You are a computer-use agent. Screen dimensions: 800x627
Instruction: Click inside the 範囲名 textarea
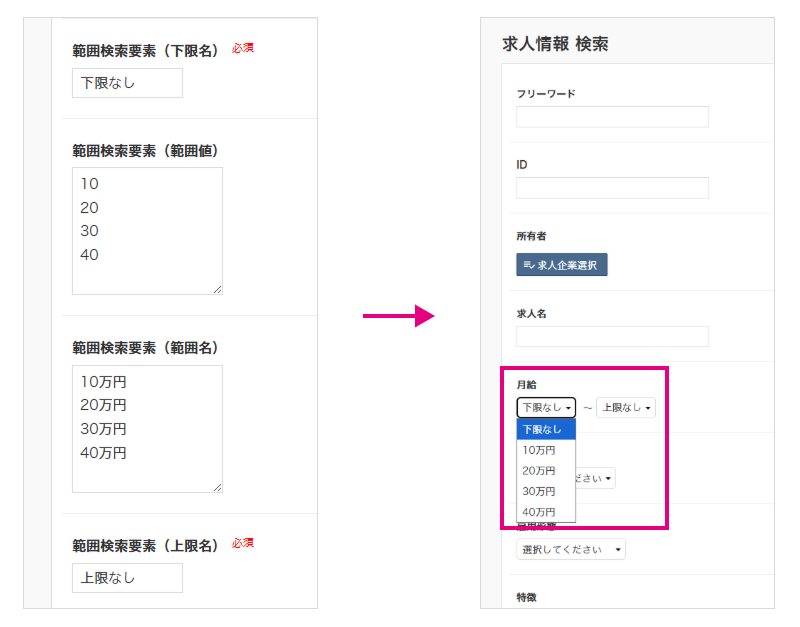pos(147,429)
